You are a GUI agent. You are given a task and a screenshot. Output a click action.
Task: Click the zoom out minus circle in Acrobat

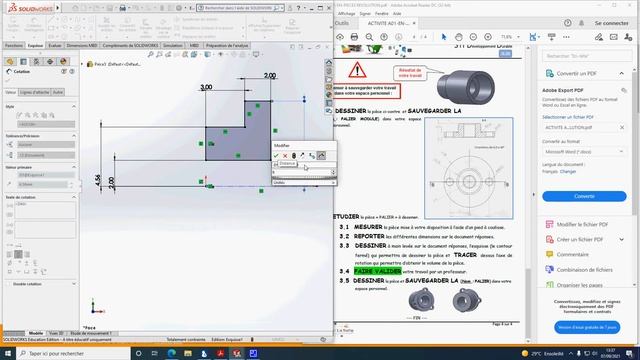473,37
